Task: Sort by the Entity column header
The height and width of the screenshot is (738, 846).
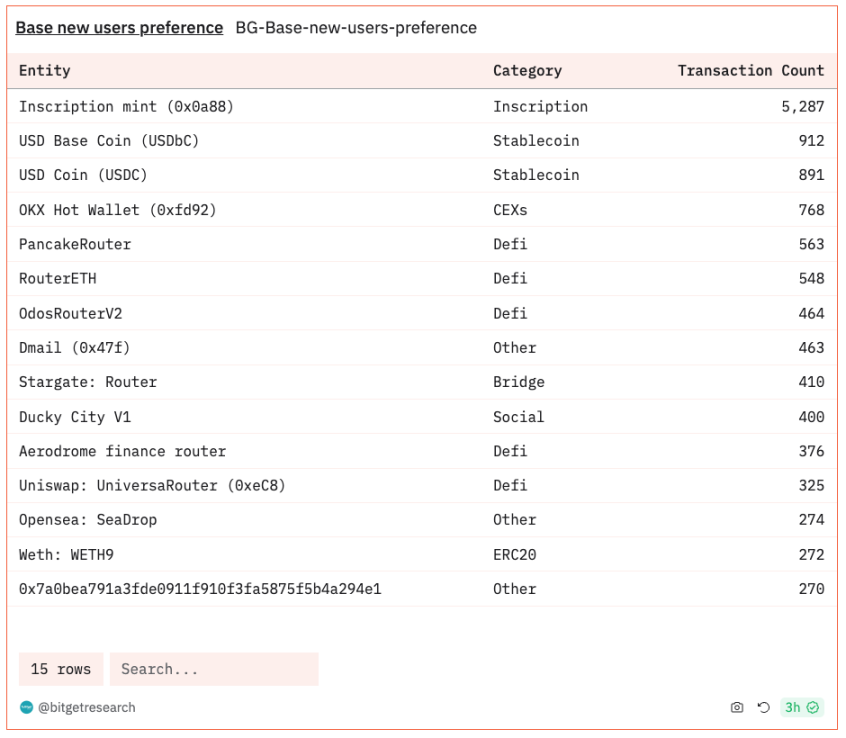Action: point(45,71)
